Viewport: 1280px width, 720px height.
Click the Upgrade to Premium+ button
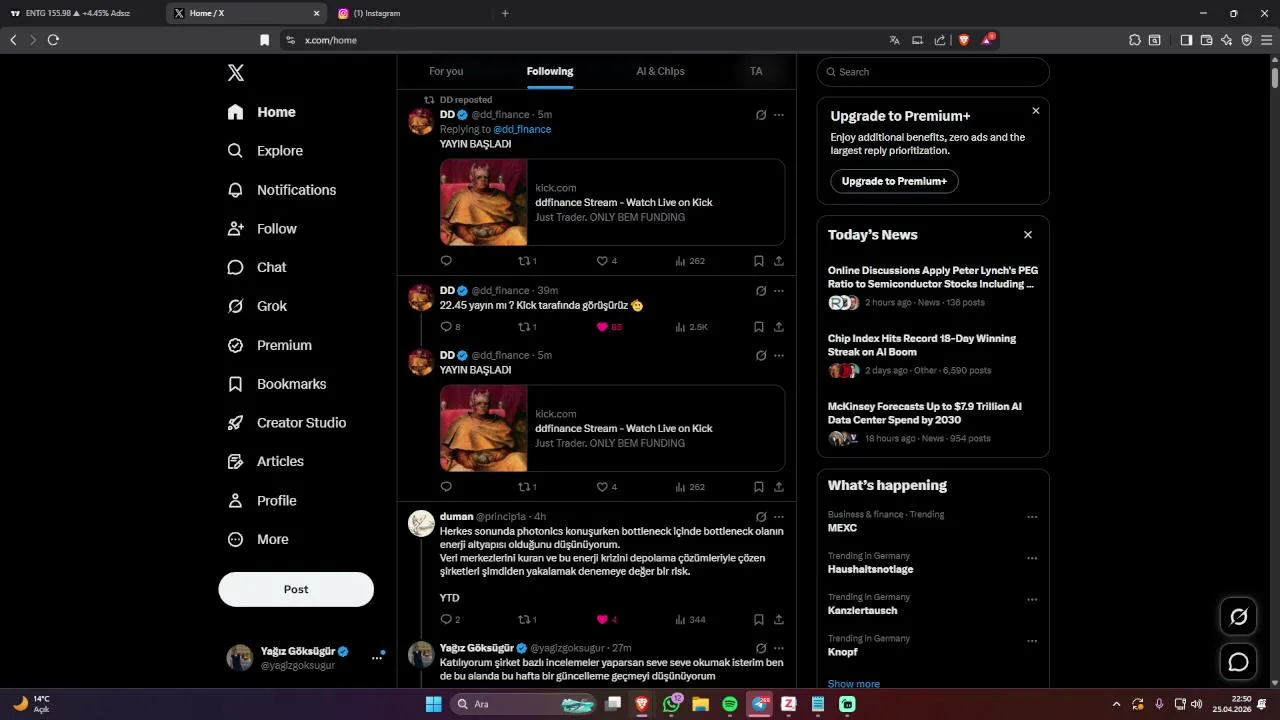coord(894,181)
